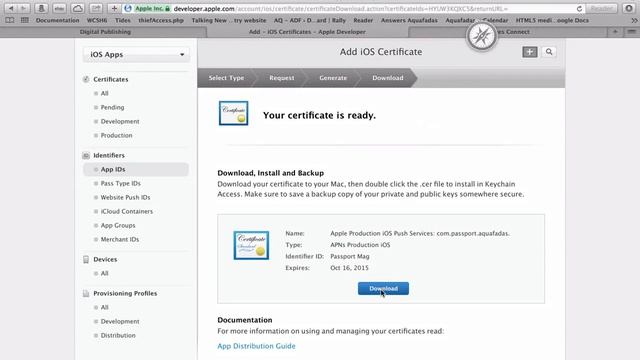Viewport: 640px width, 360px height.
Task: Click the Share icon in Safari toolbar
Action: 96,8
